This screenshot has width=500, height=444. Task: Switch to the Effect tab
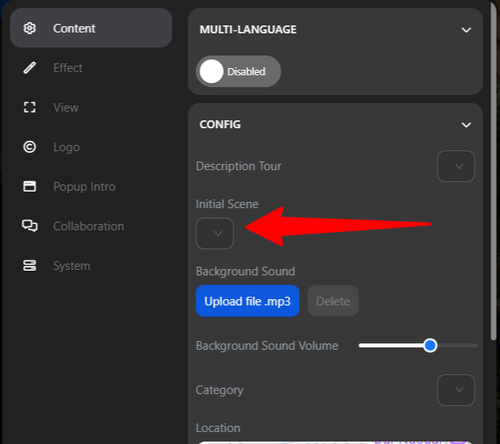pos(91,68)
